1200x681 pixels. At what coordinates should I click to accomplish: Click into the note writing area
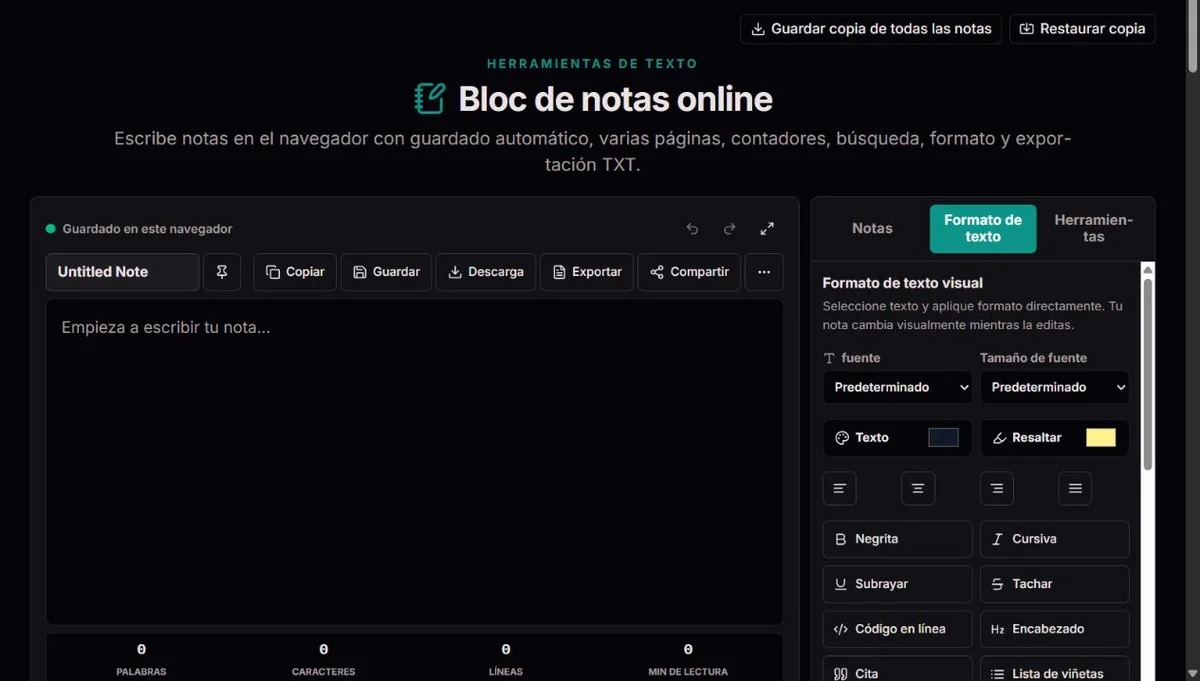tap(414, 462)
